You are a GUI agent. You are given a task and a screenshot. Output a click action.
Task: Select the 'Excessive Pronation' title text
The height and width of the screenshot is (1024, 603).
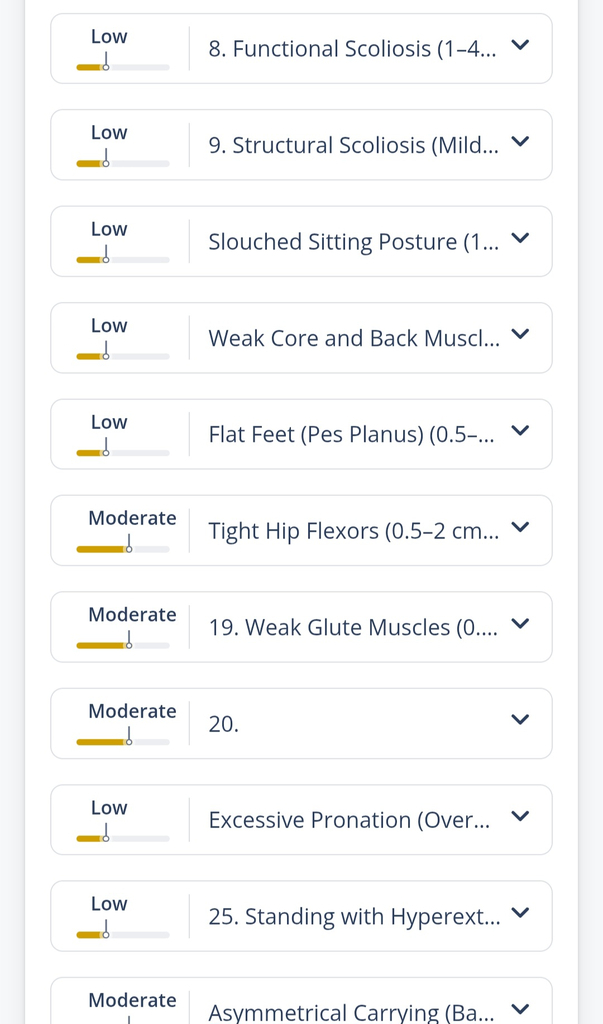pyautogui.click(x=349, y=820)
